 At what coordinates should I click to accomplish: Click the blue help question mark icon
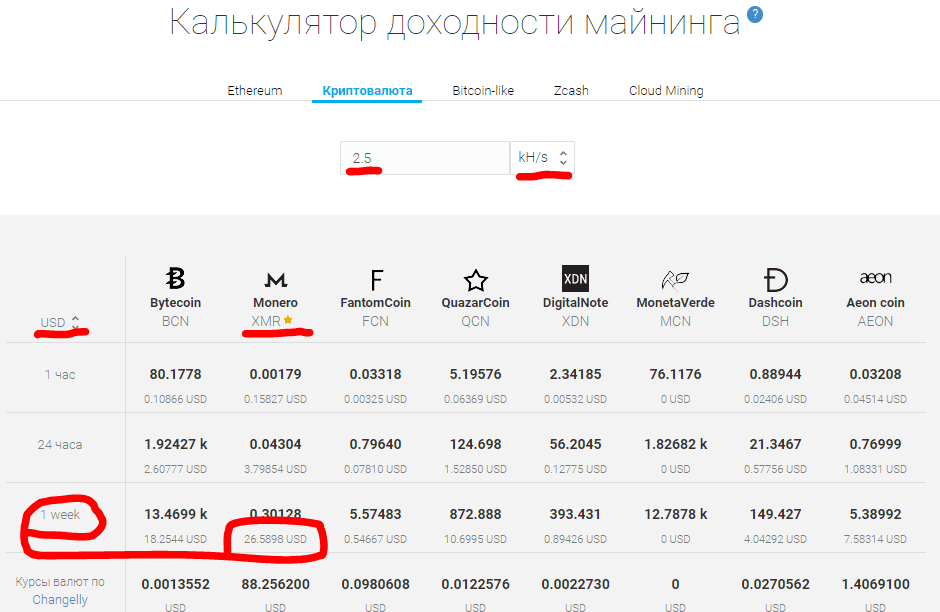click(x=755, y=14)
